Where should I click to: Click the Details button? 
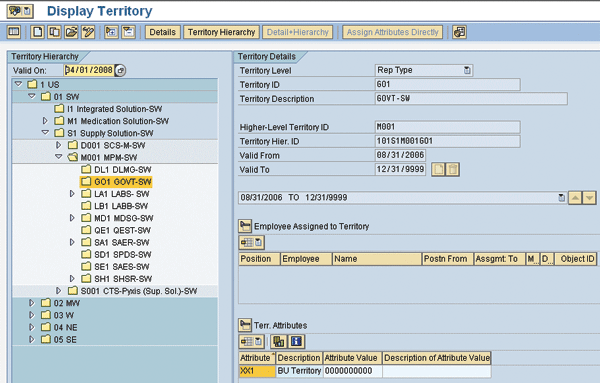pos(163,32)
